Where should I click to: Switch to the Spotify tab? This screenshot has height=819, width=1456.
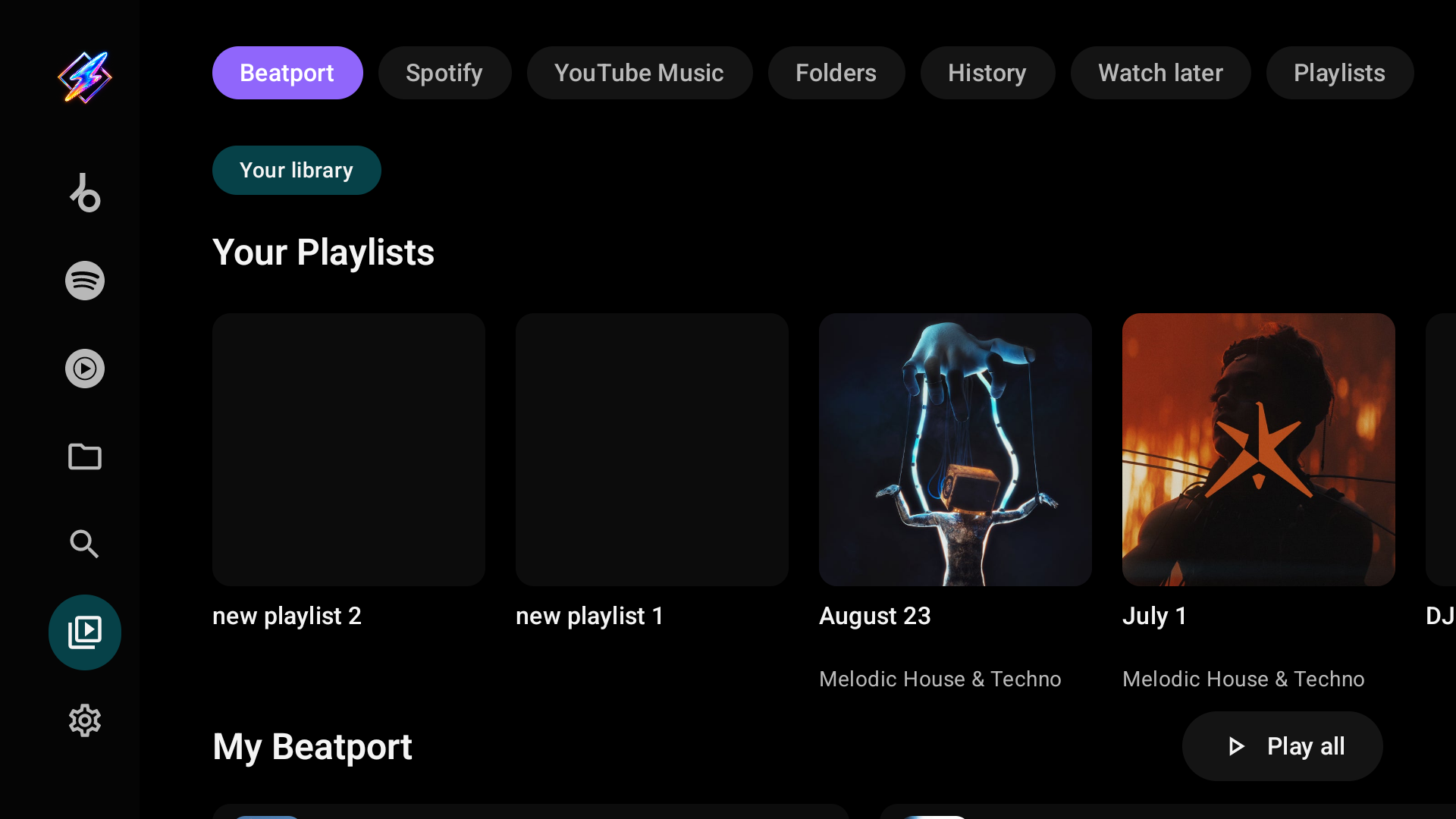[444, 73]
